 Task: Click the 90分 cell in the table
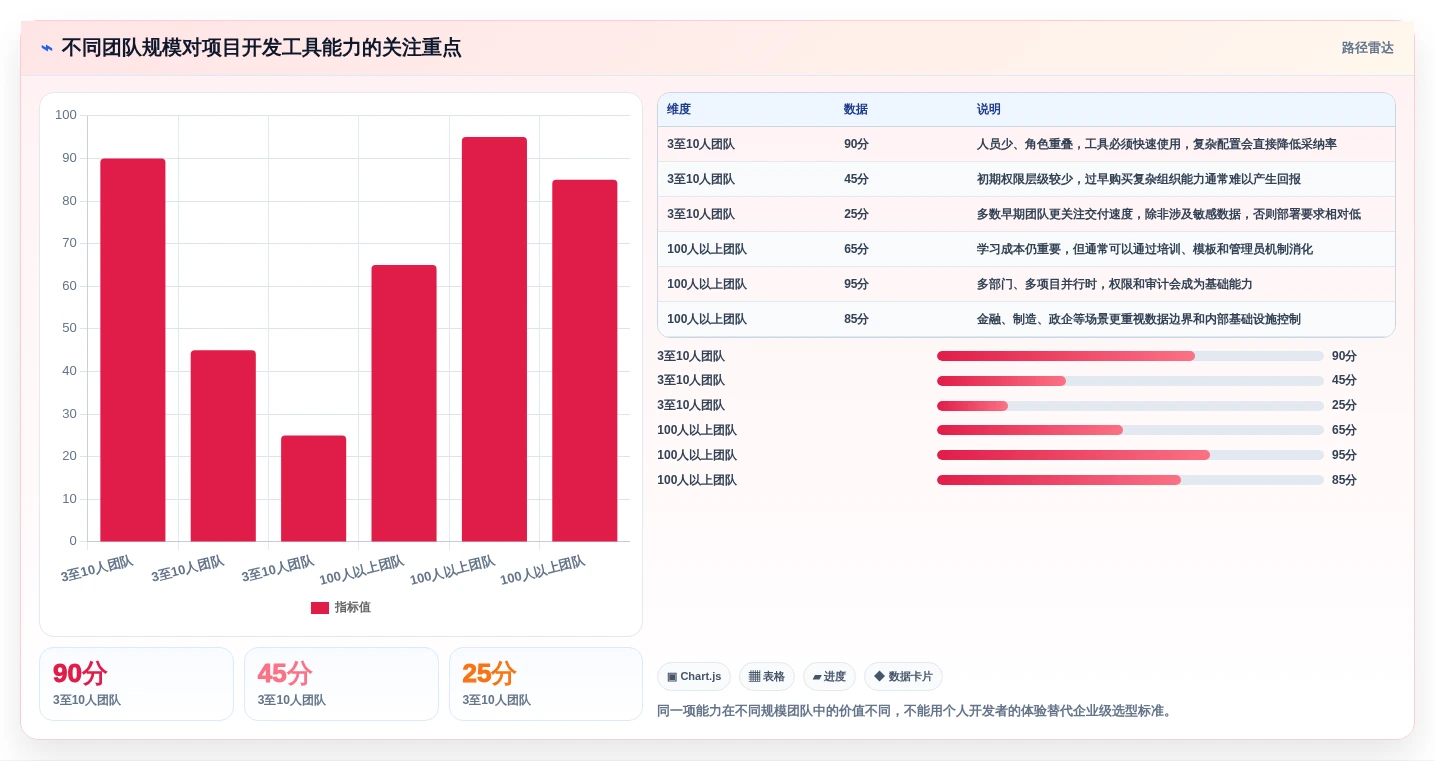856,144
